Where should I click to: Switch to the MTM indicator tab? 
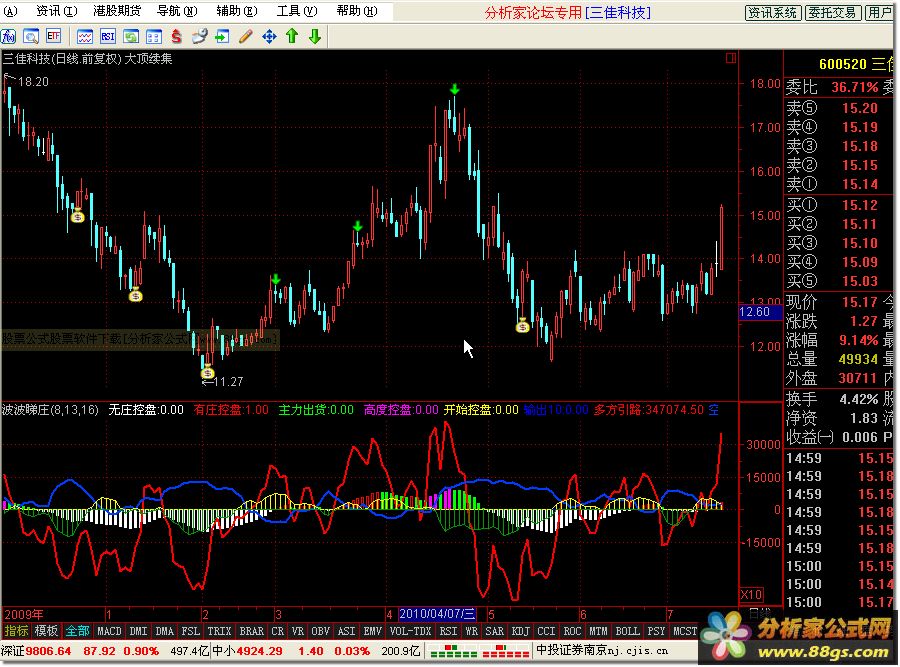(x=599, y=631)
